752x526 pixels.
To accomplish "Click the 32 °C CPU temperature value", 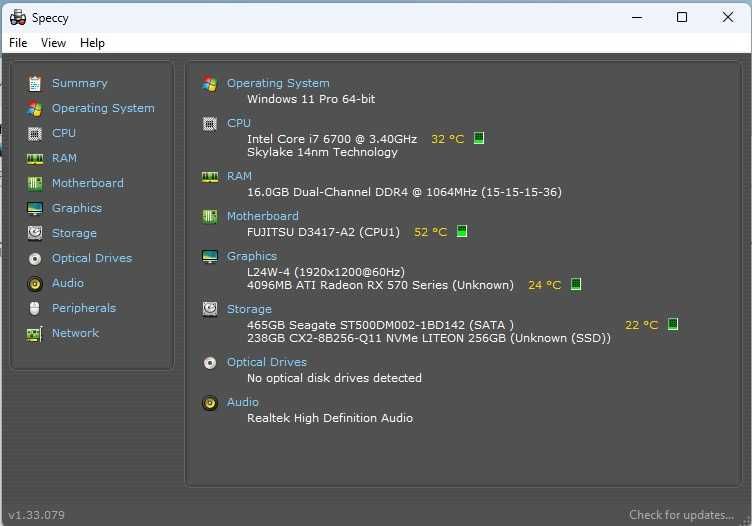I will coord(447,139).
